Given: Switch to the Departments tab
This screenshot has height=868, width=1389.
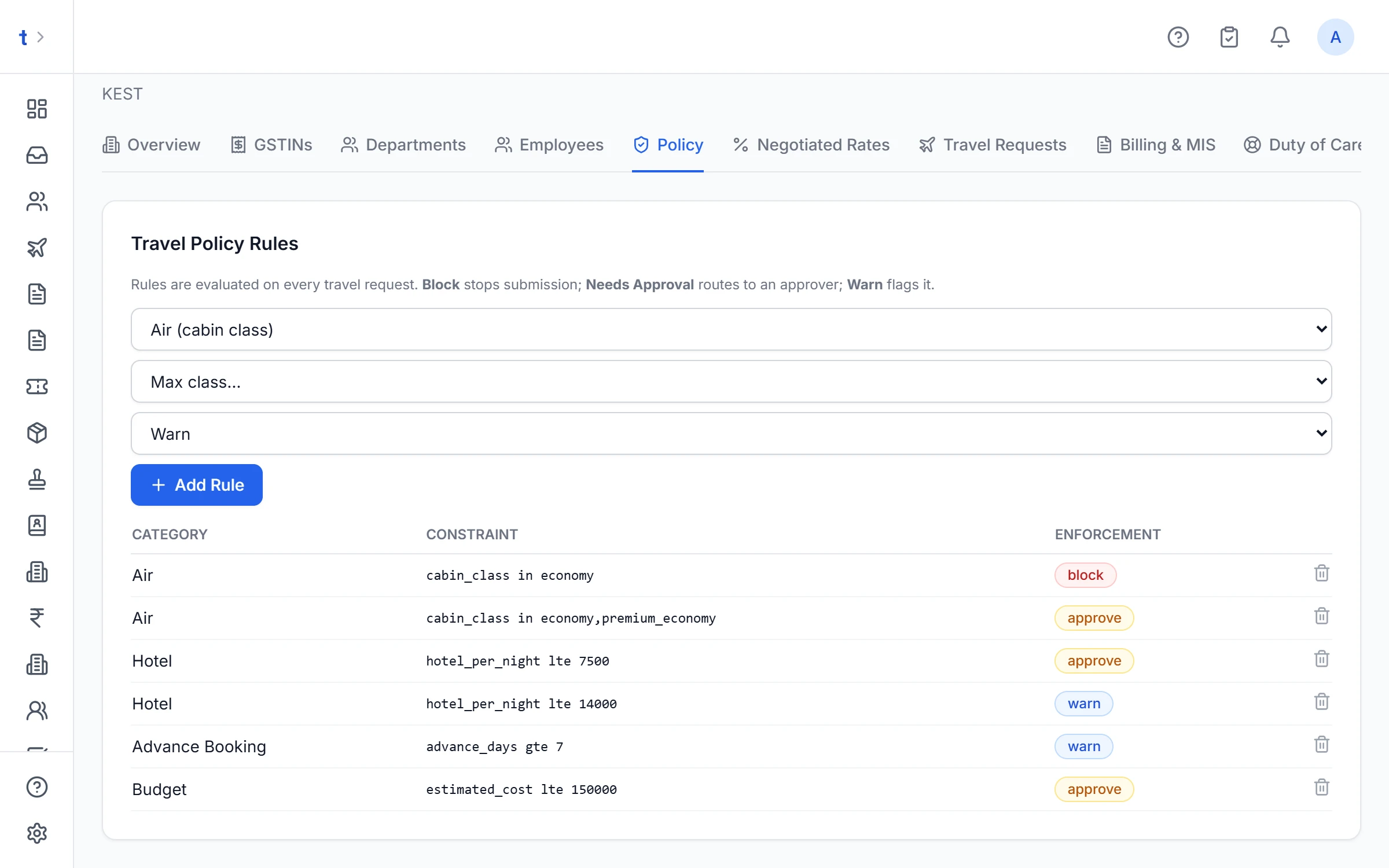Looking at the screenshot, I should 403,145.
